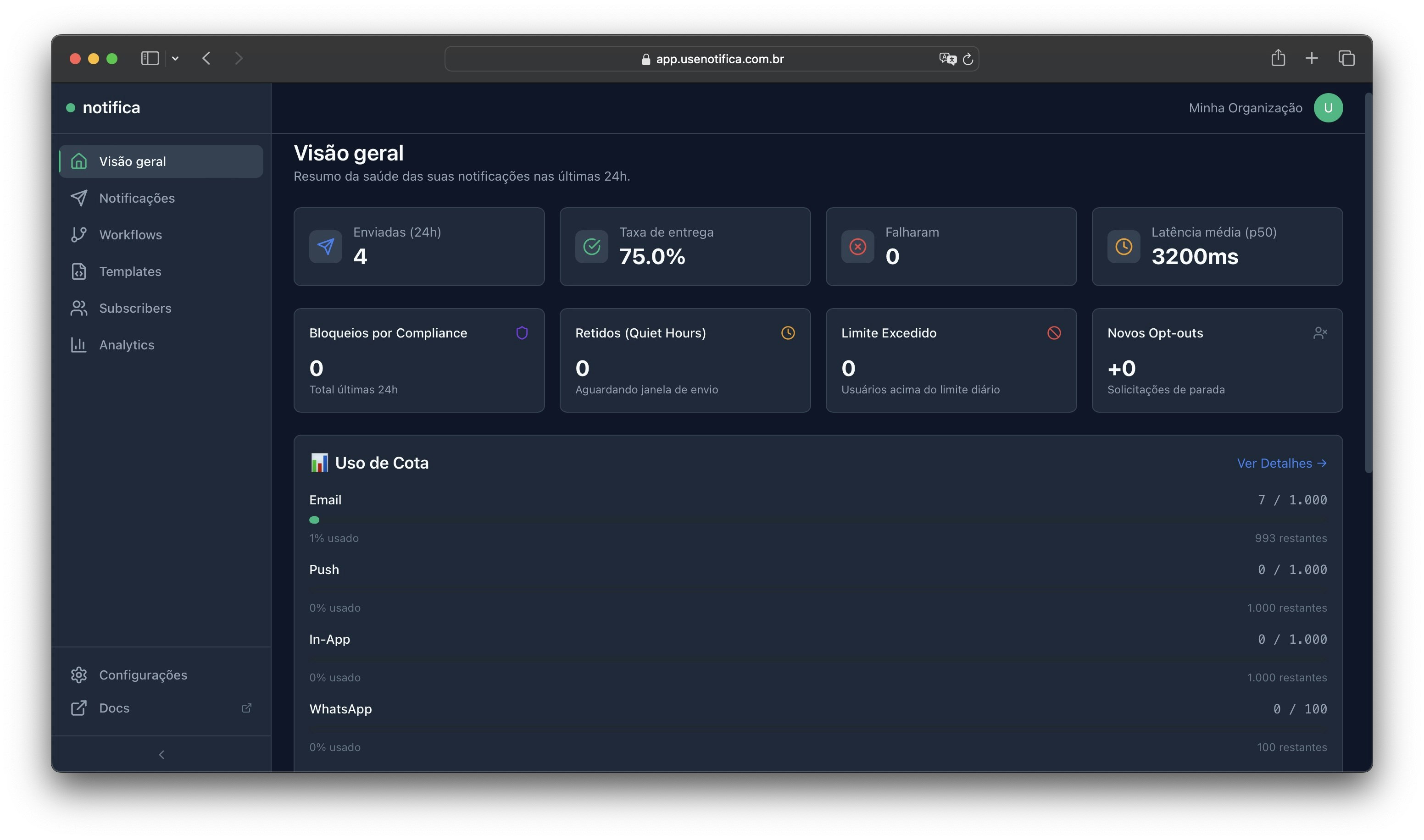
Task: Open Analytics via the bar chart icon
Action: click(x=79, y=345)
